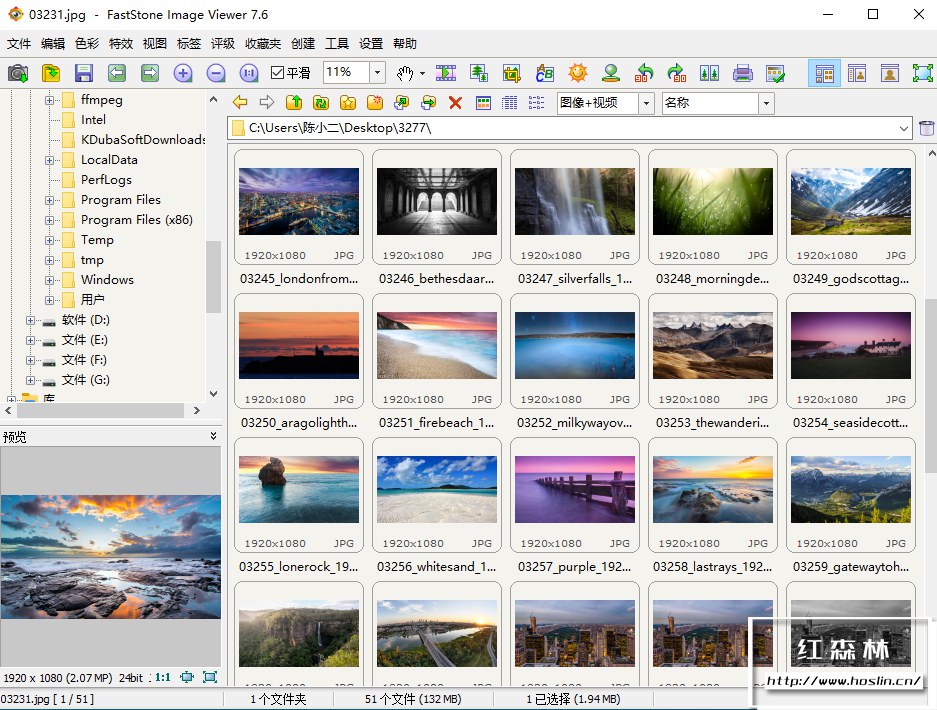937x710 pixels.
Task: Click the acquire from scanner camera icon
Action: (18, 73)
